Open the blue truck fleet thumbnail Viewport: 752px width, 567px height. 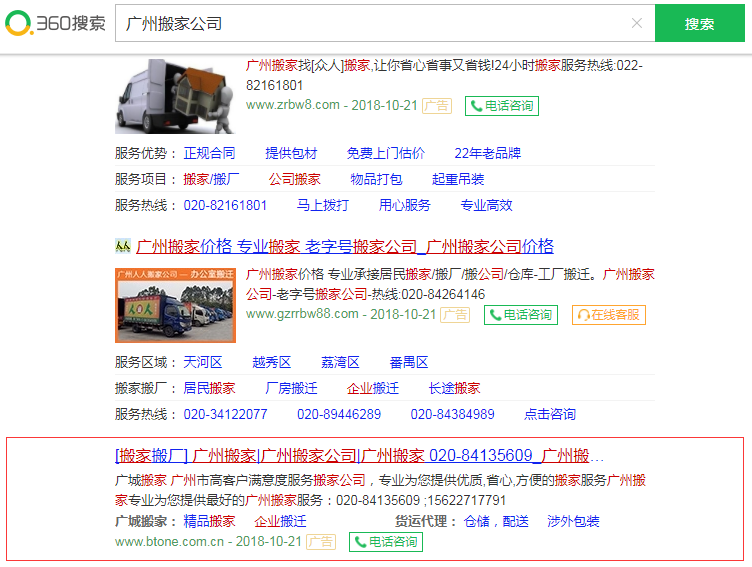click(x=175, y=304)
